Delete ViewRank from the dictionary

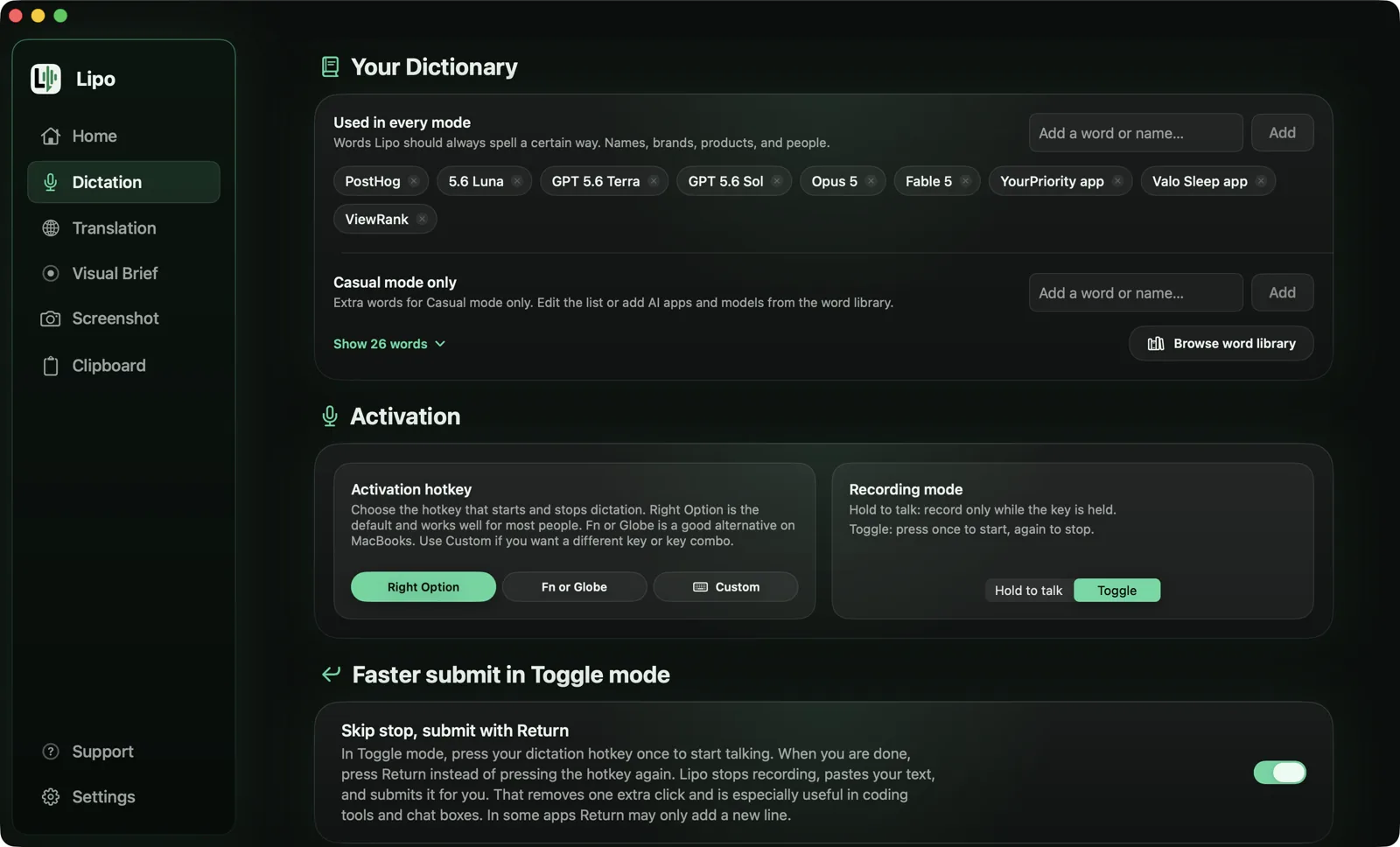coord(423,219)
